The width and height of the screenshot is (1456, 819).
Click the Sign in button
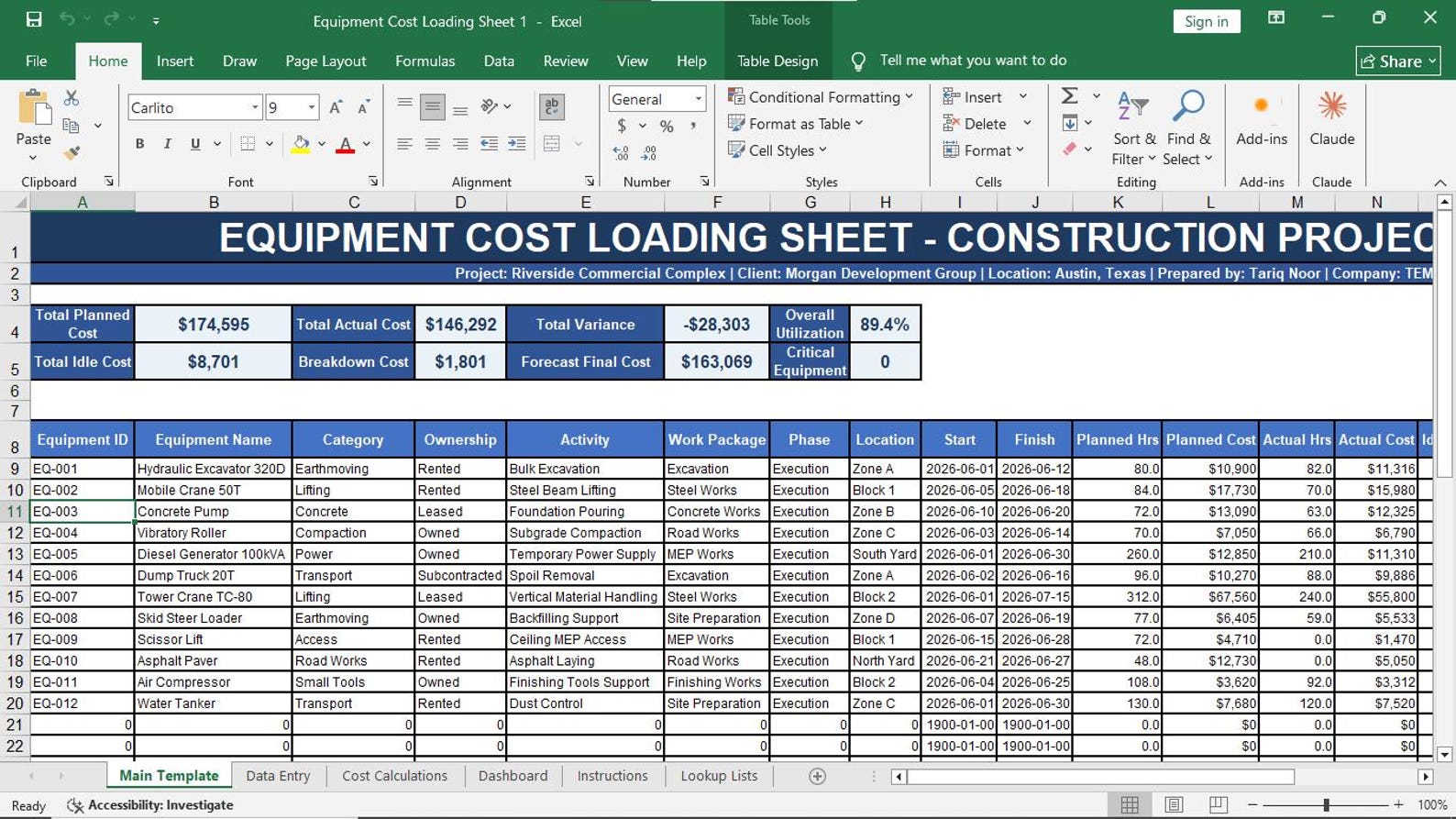1207,21
